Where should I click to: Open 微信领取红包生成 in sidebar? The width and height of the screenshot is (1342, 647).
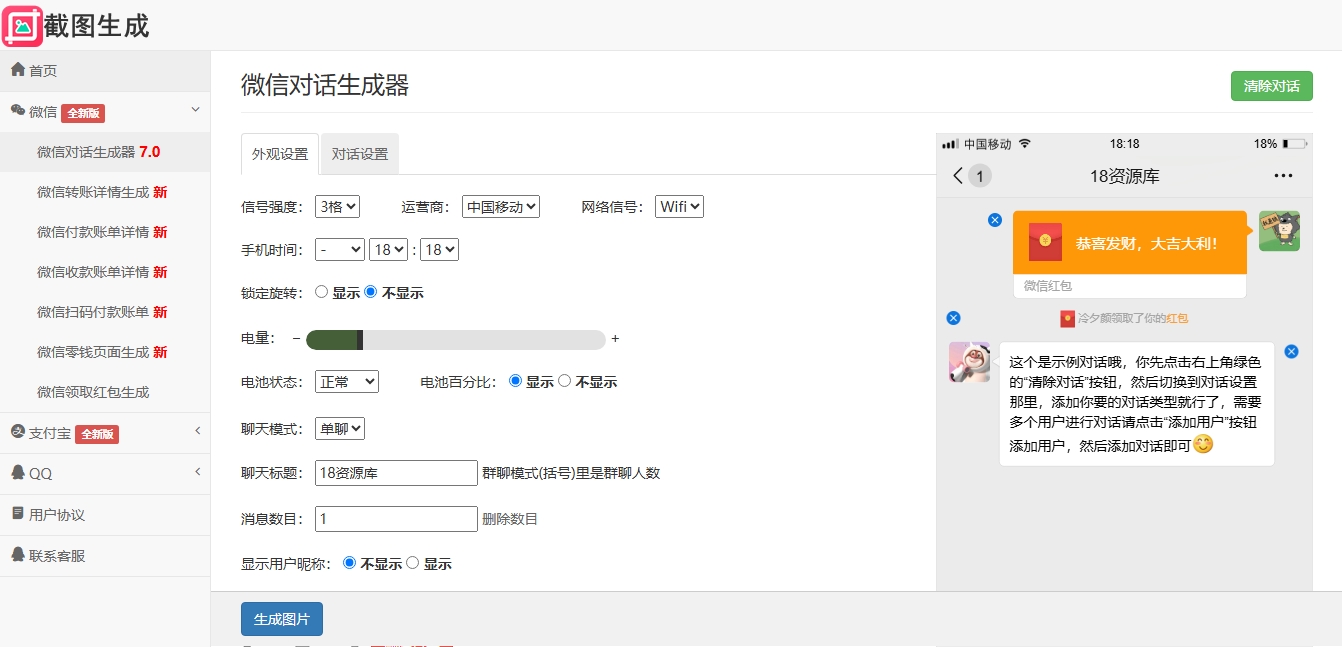(105, 392)
